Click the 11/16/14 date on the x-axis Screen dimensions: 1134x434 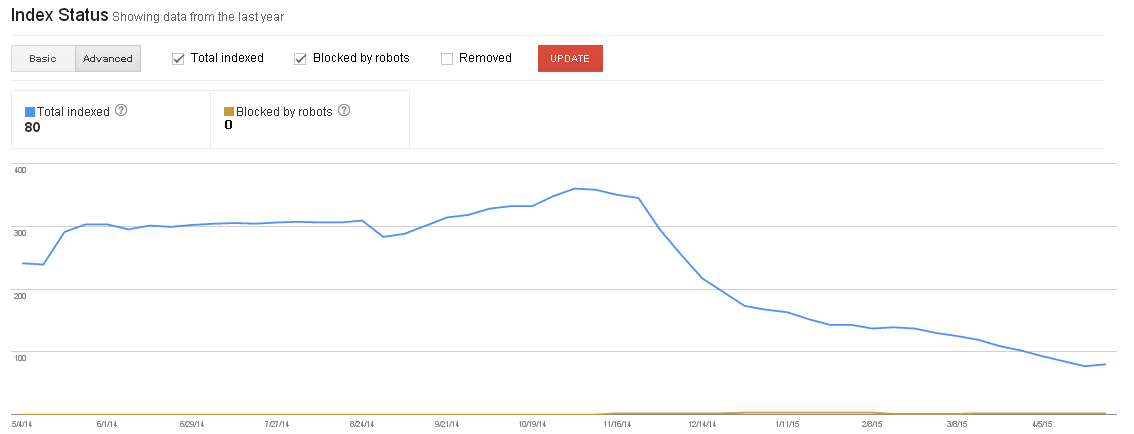click(616, 424)
